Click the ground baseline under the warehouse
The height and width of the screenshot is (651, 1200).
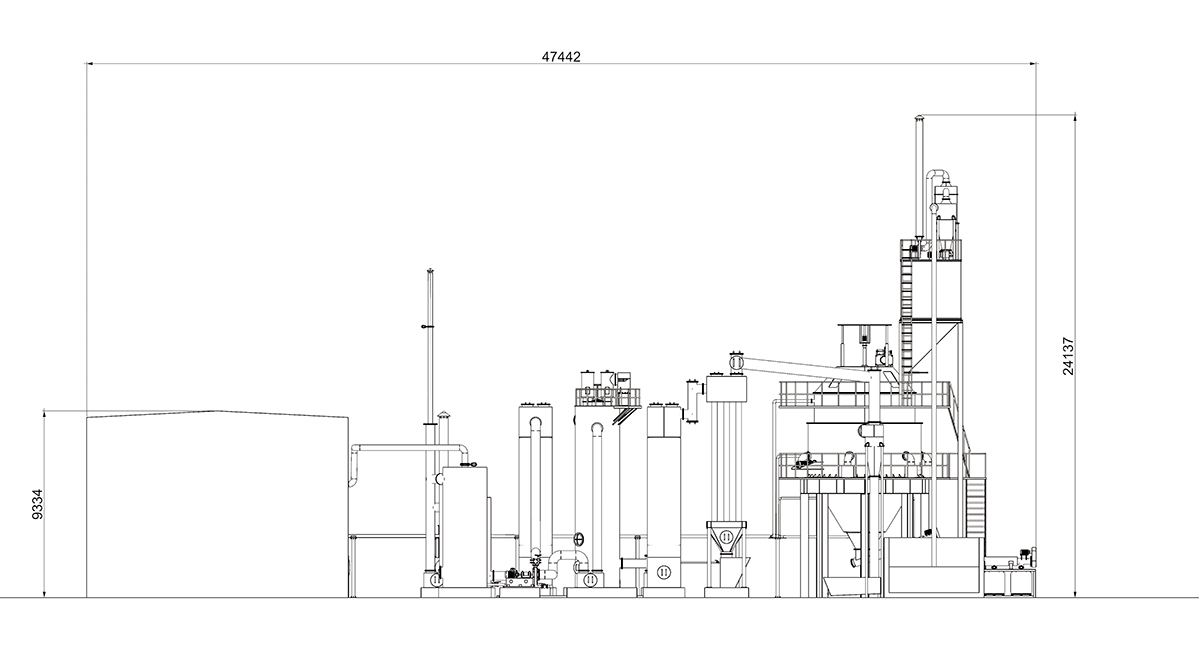point(200,598)
